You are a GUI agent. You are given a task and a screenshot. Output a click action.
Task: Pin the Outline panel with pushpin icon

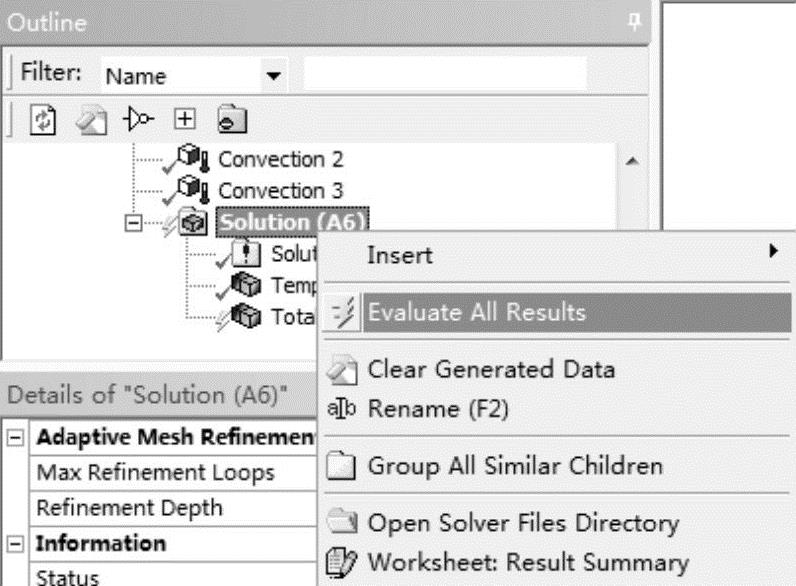634,22
